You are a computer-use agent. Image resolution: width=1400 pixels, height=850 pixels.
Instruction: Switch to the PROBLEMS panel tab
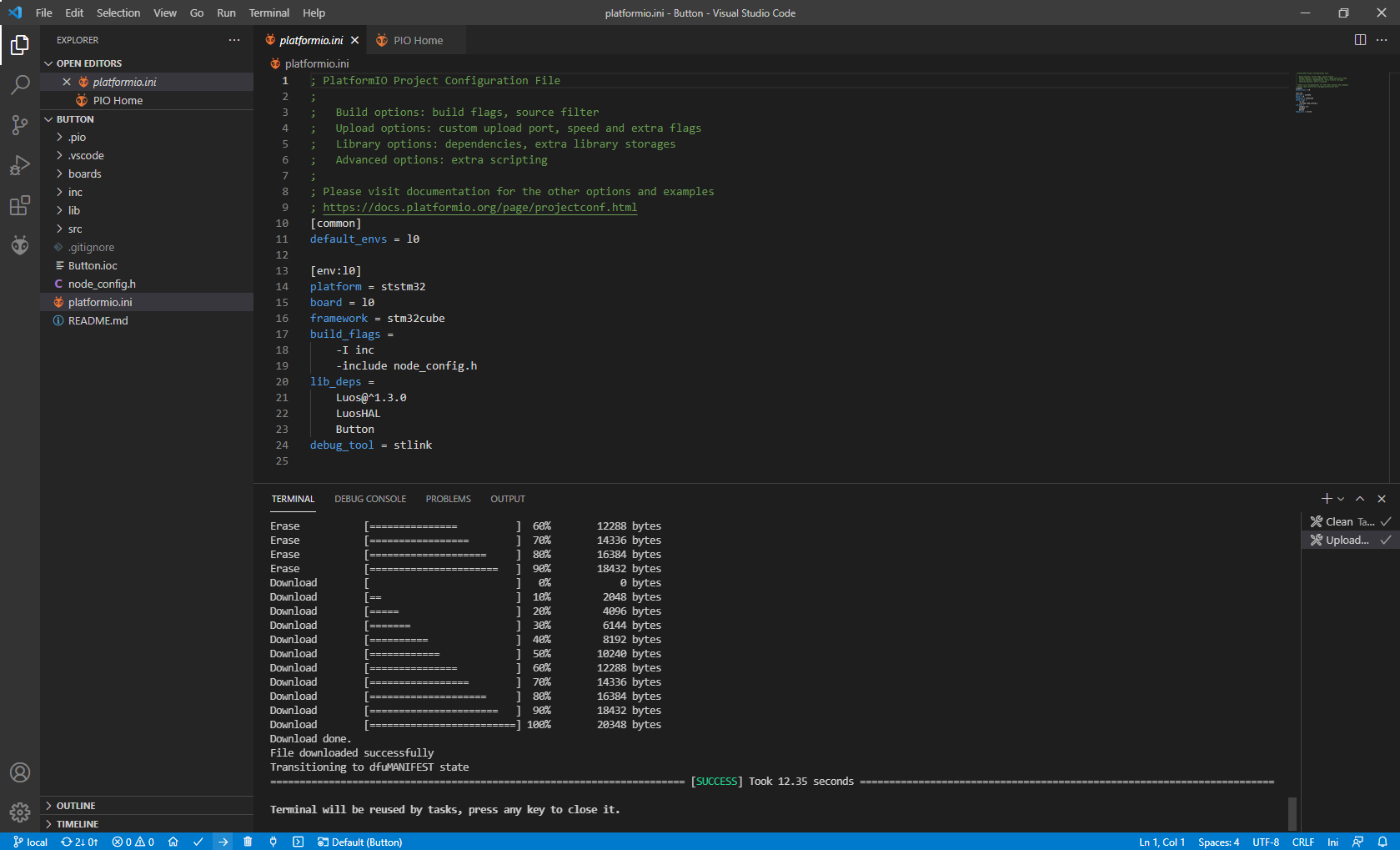[x=448, y=499]
